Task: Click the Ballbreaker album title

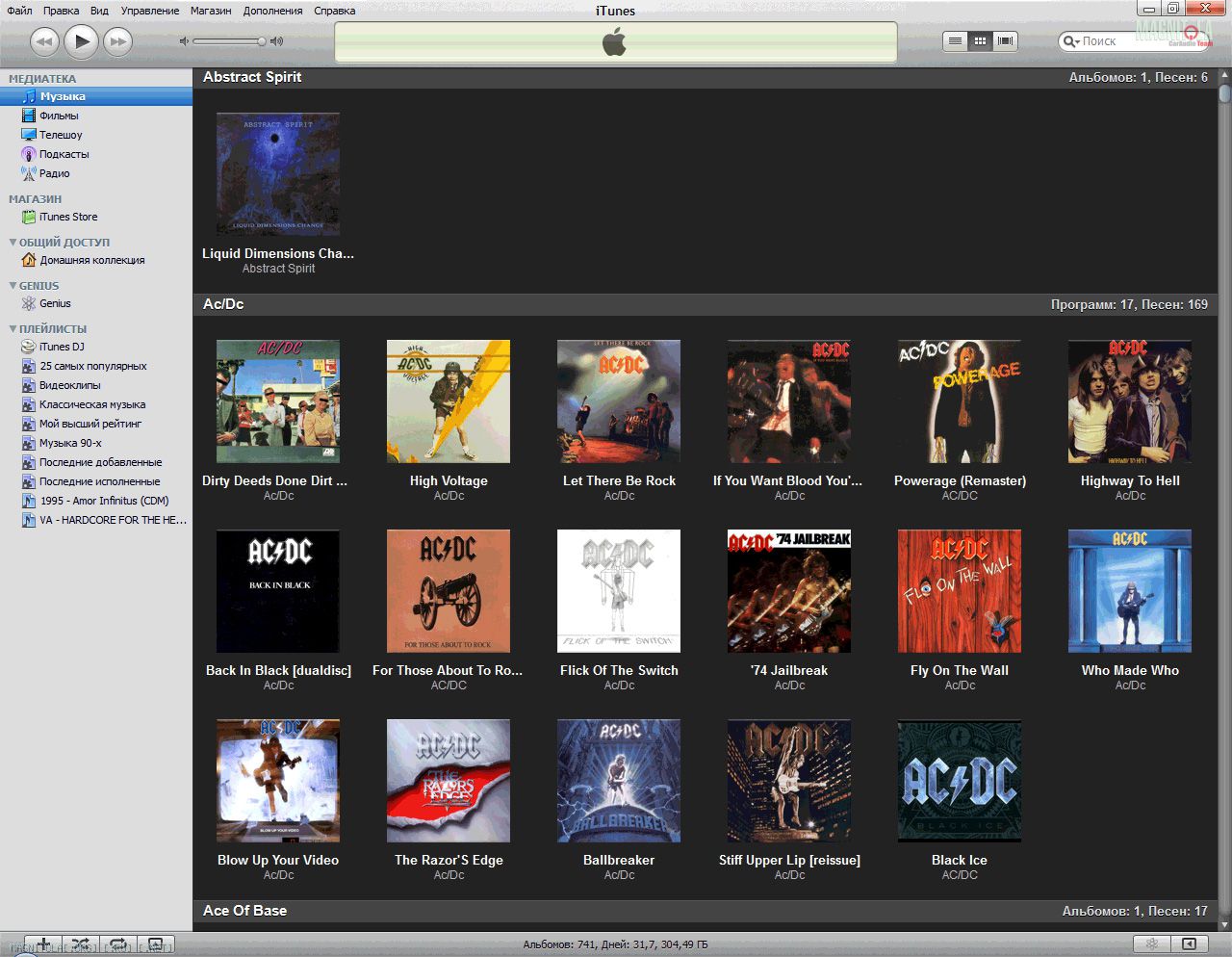Action: [619, 860]
